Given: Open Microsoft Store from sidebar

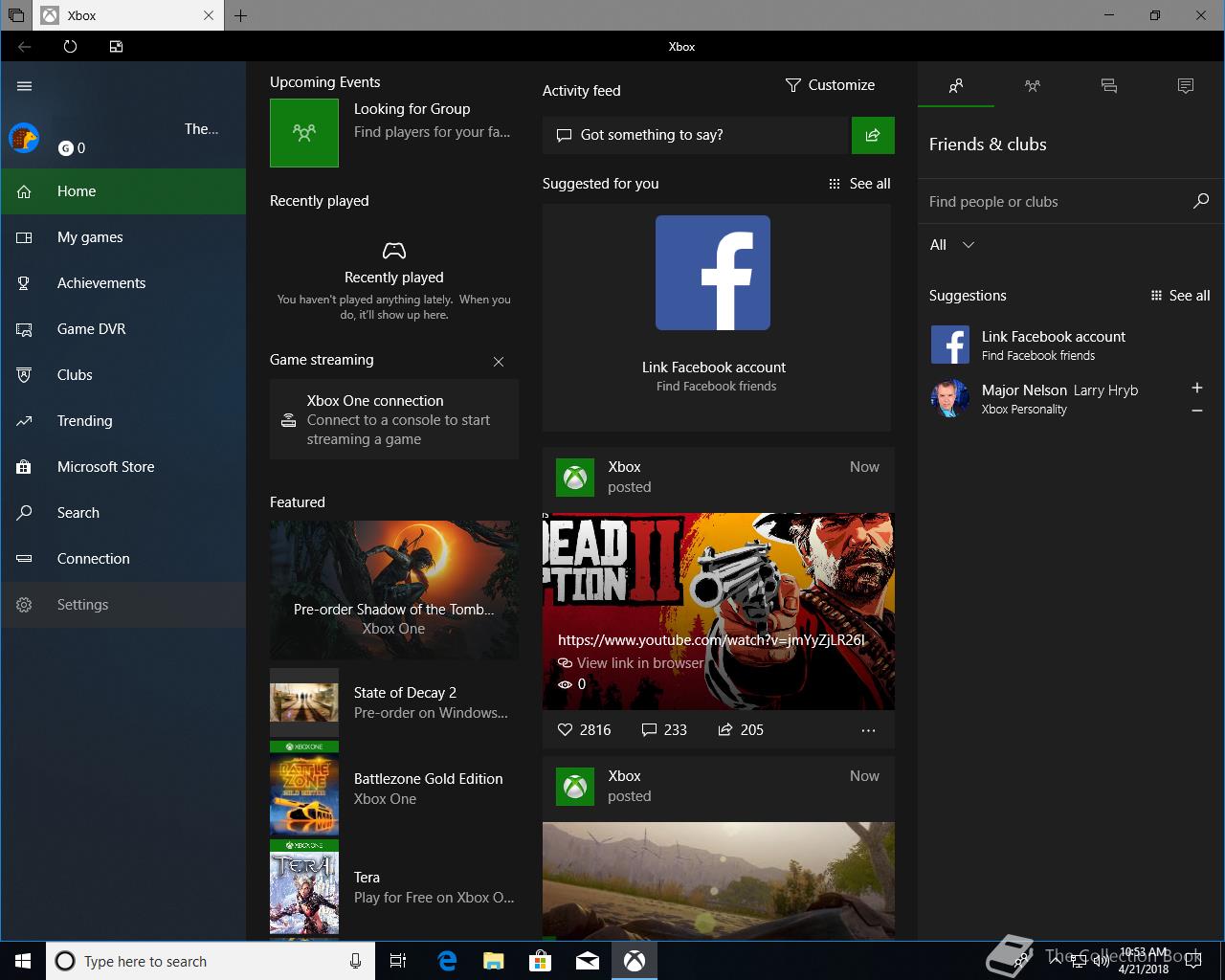Looking at the screenshot, I should (122, 467).
